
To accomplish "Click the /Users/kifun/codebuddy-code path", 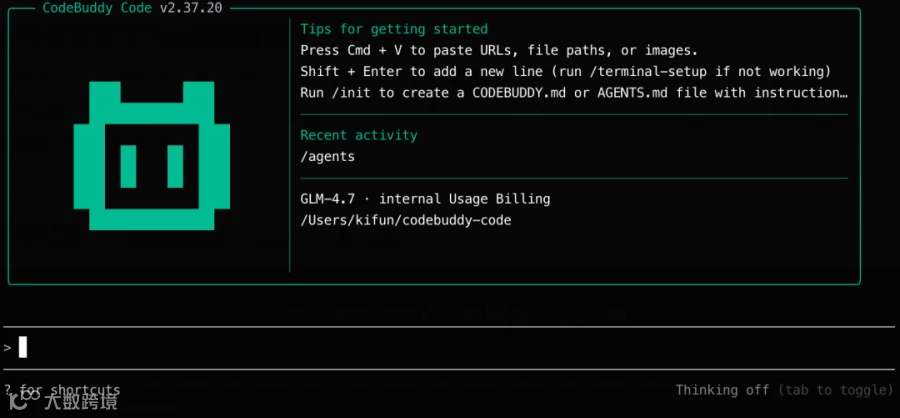I will click(x=406, y=220).
